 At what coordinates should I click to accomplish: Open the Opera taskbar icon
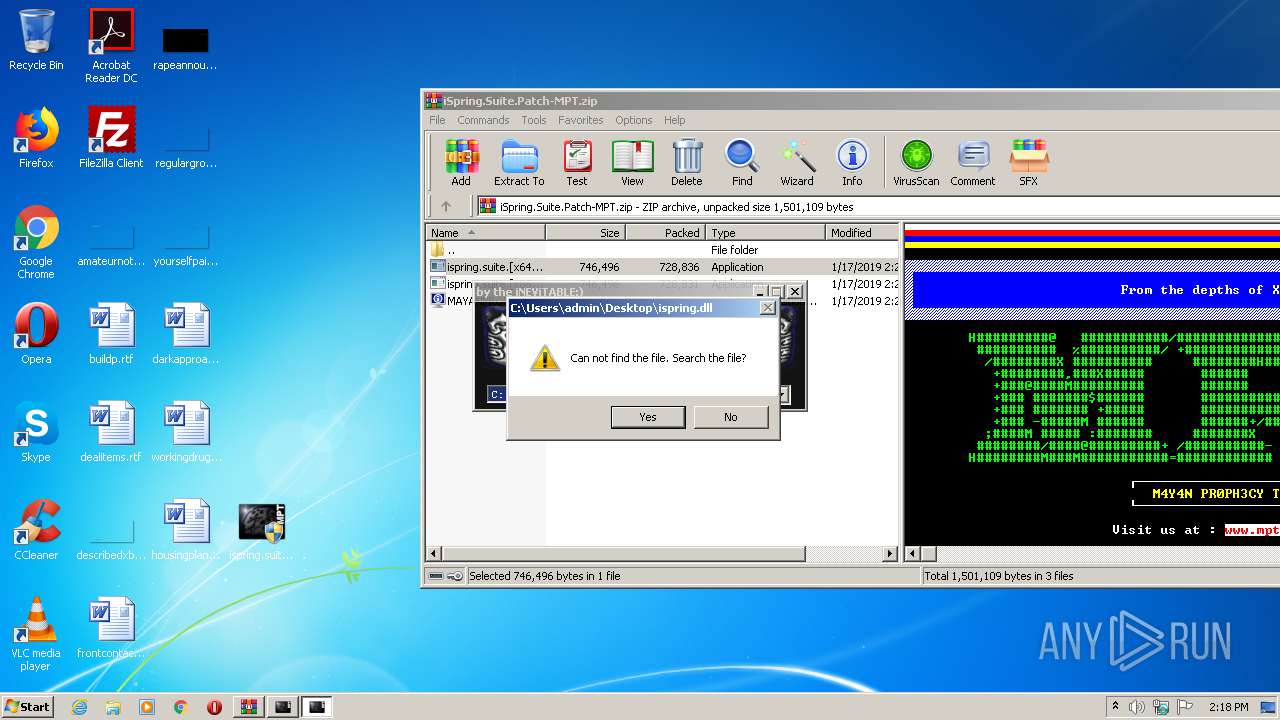point(214,707)
